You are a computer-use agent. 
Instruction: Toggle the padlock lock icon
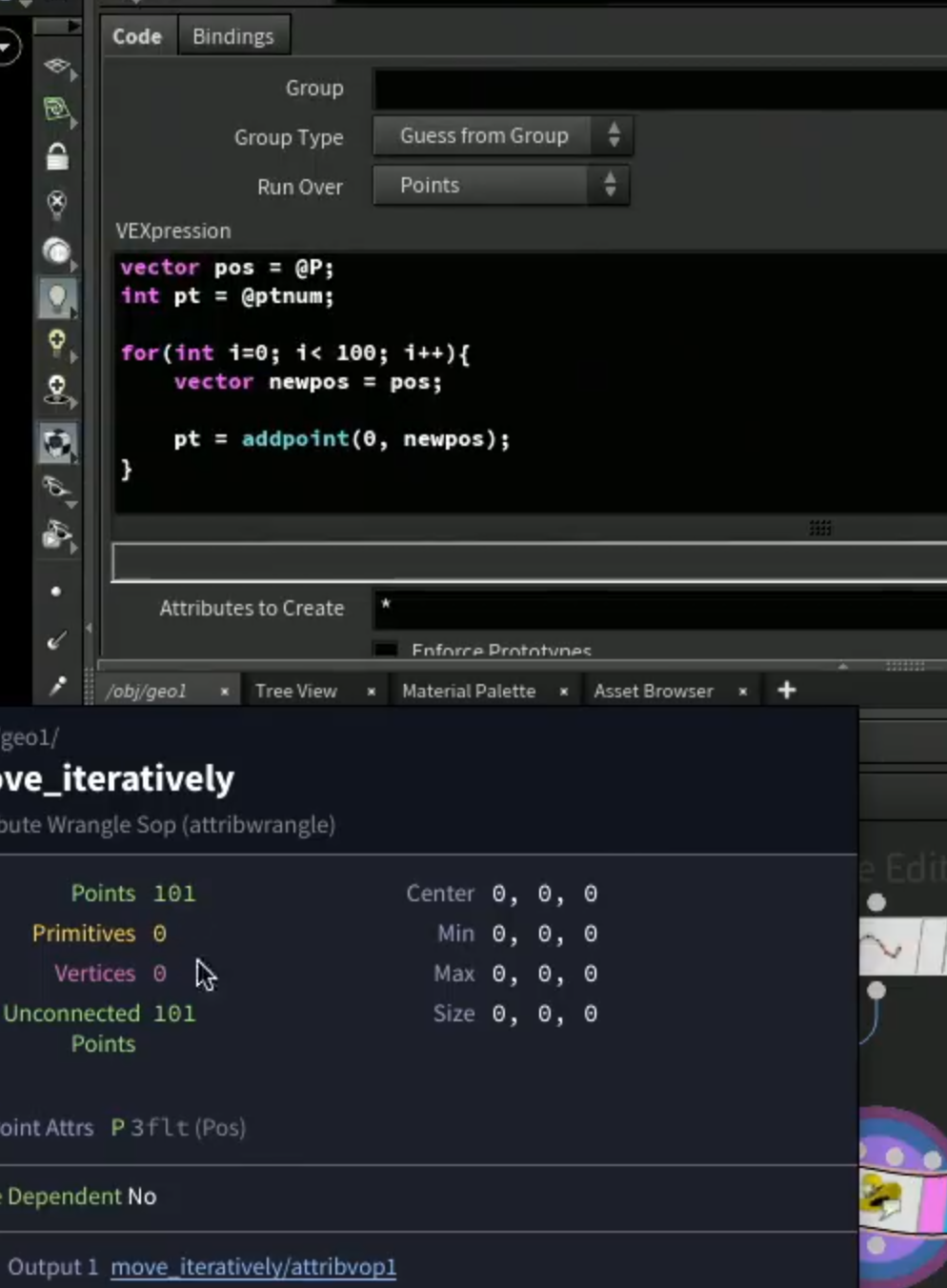pyautogui.click(x=57, y=156)
